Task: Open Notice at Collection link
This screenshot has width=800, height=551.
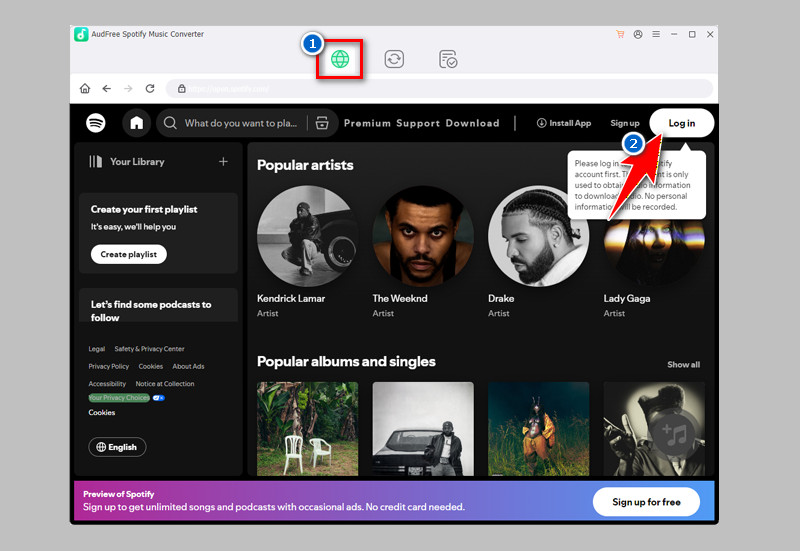Action: point(165,384)
